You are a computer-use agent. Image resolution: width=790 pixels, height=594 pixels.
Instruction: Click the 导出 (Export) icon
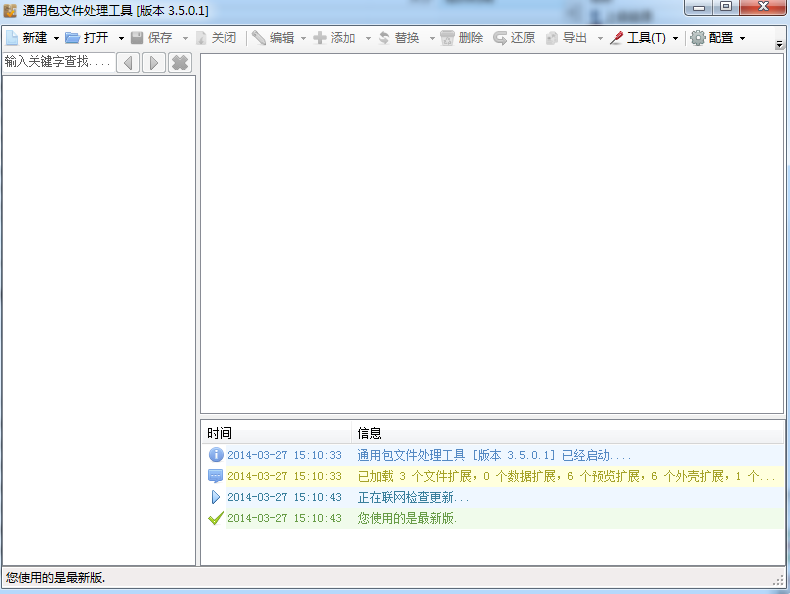coord(552,38)
